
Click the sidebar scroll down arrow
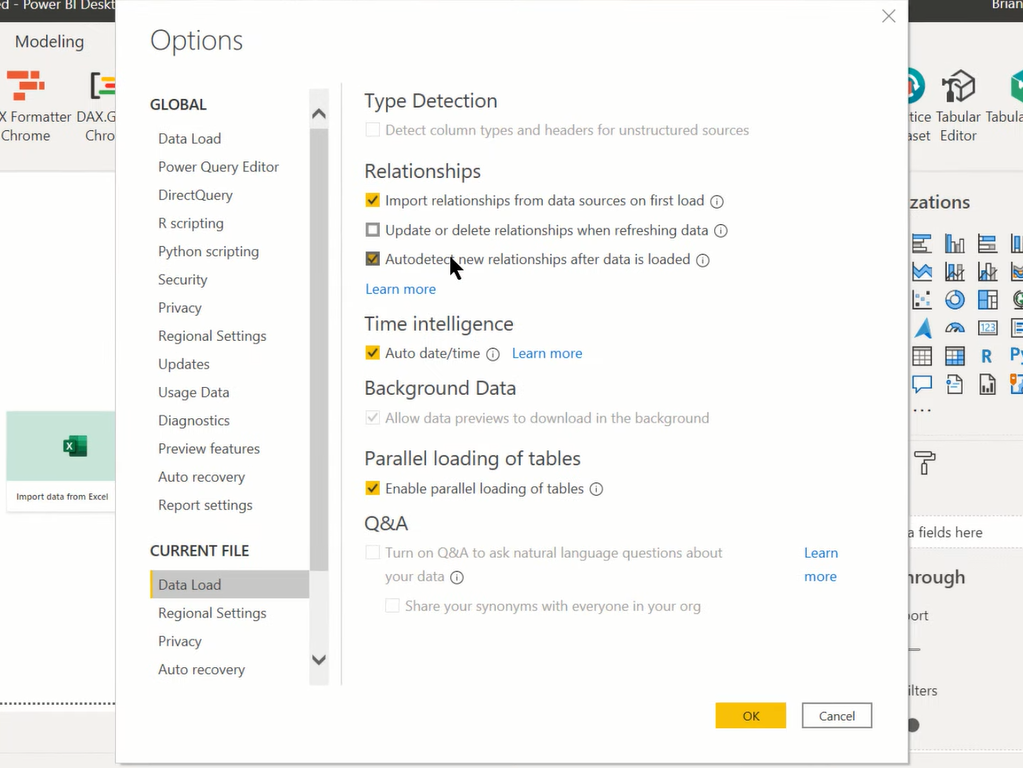pos(319,660)
